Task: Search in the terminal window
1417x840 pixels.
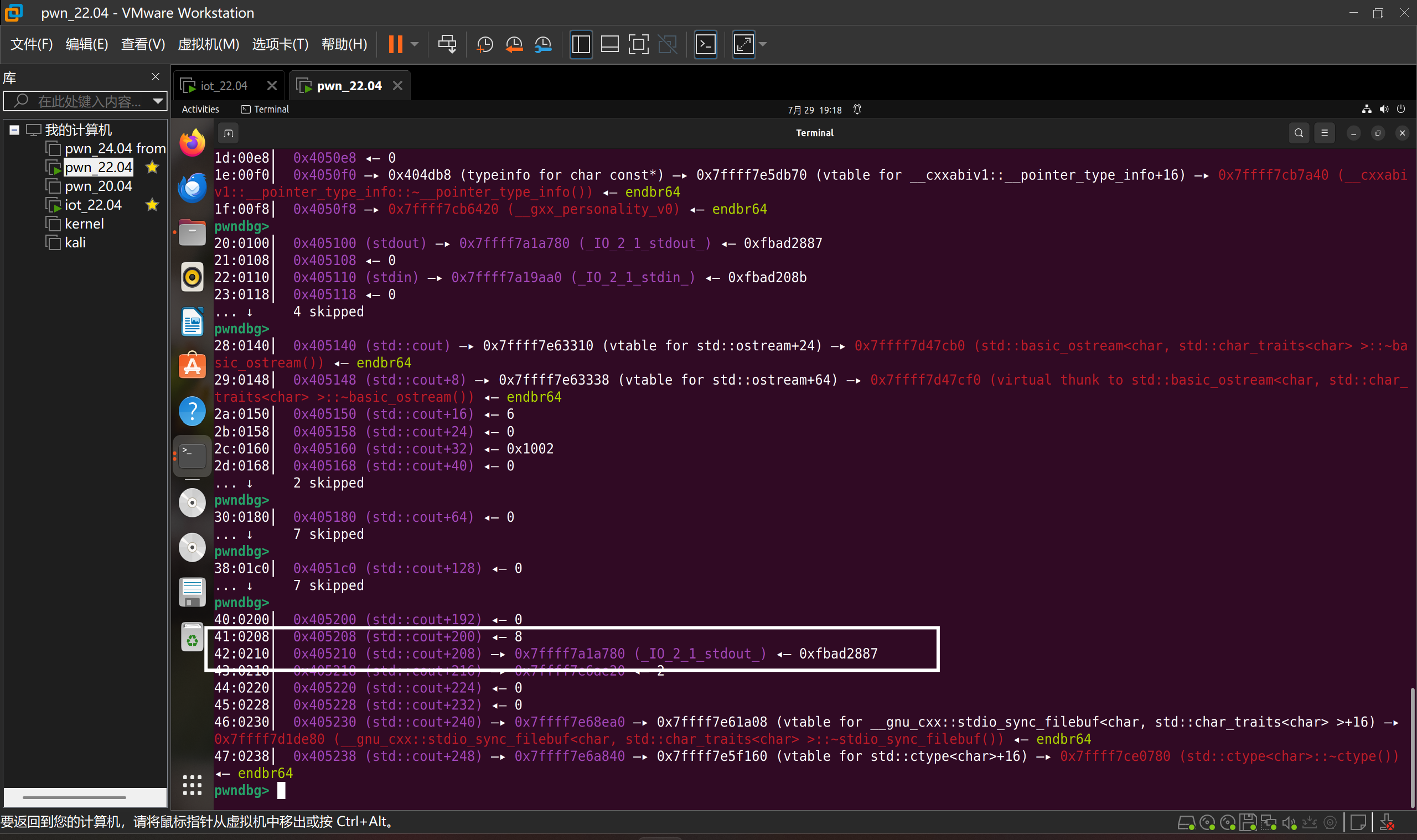Action: pos(1299,133)
